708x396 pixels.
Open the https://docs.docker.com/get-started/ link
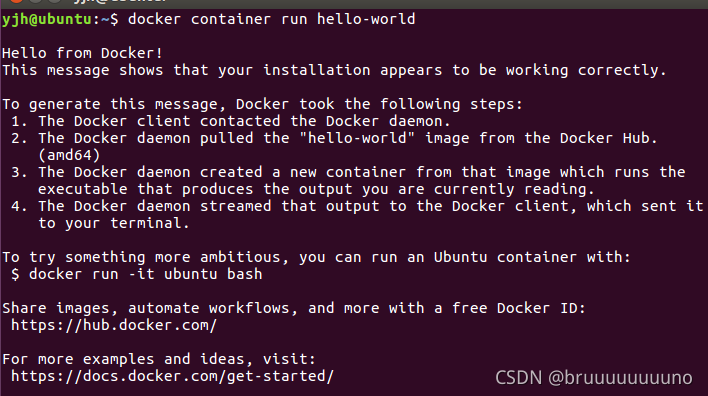coord(172,376)
